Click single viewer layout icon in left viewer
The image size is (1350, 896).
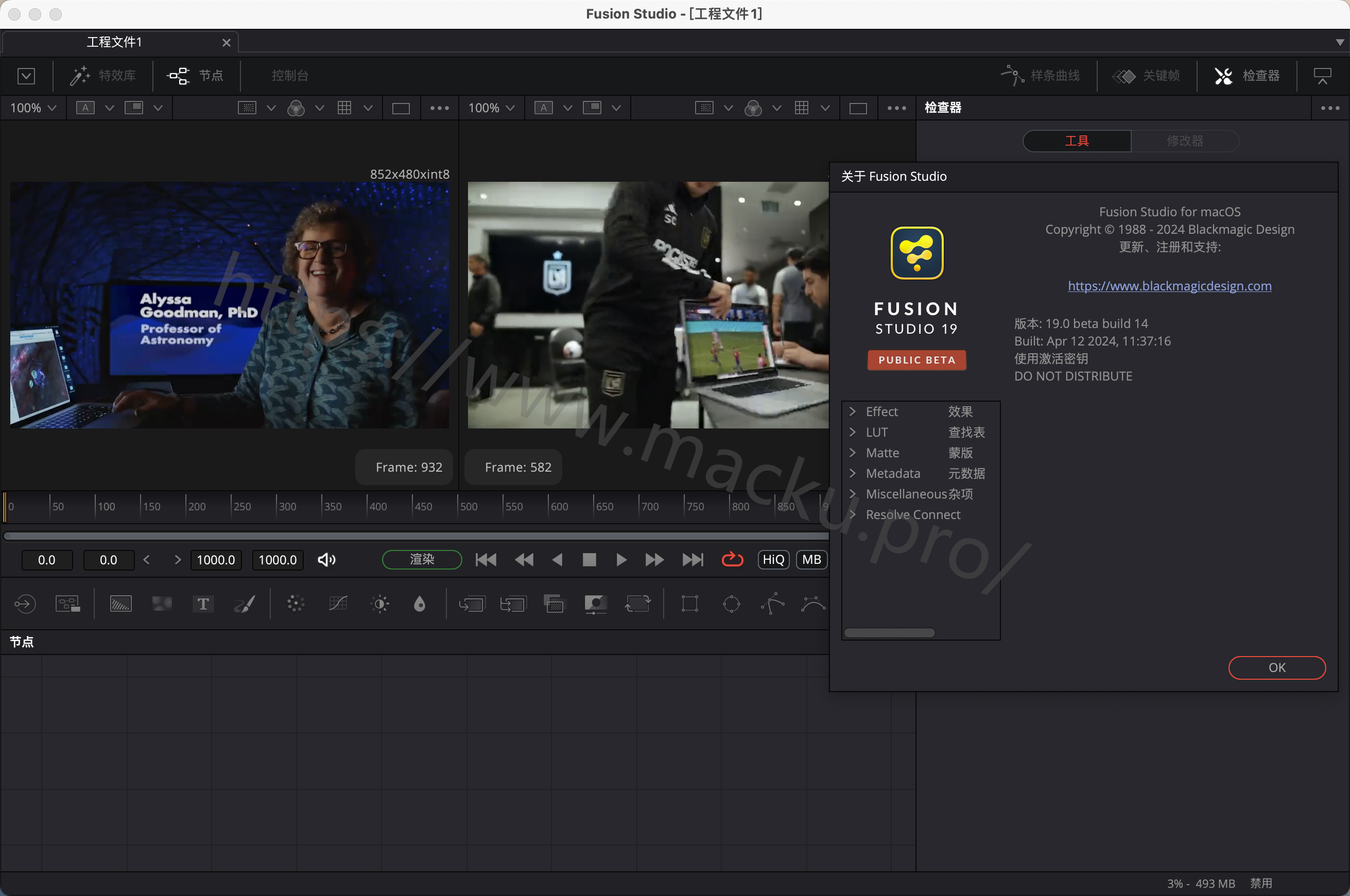click(x=401, y=108)
